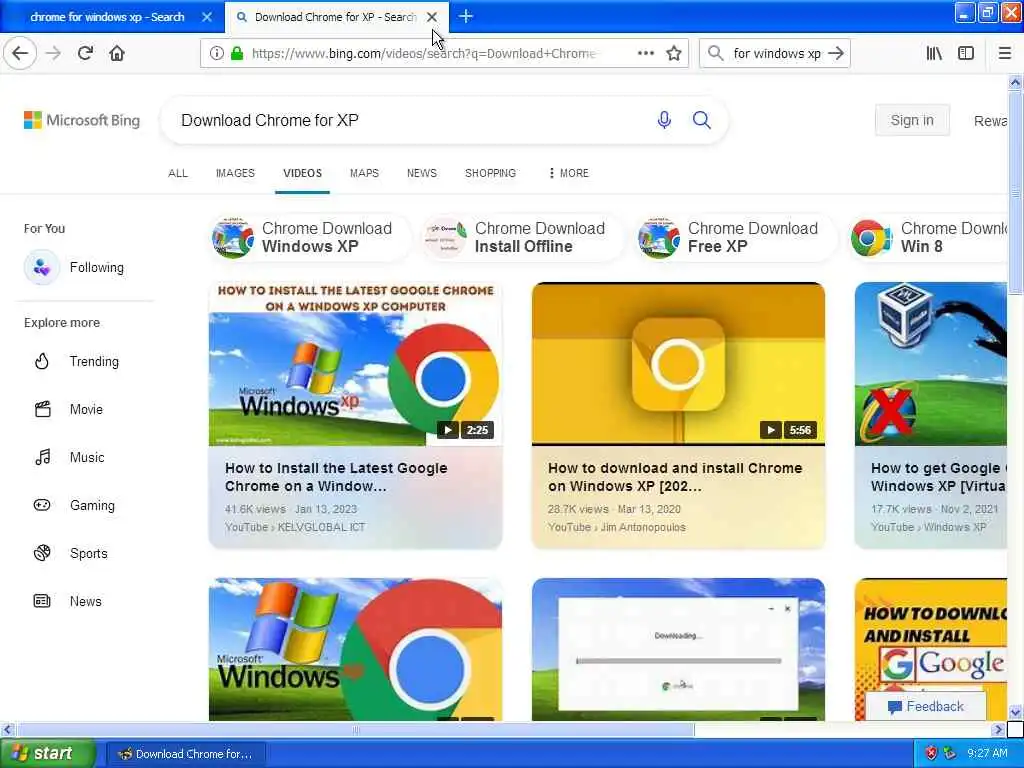
Task: Play the 5:56 yellow Chrome video thumbnail
Action: click(x=678, y=364)
